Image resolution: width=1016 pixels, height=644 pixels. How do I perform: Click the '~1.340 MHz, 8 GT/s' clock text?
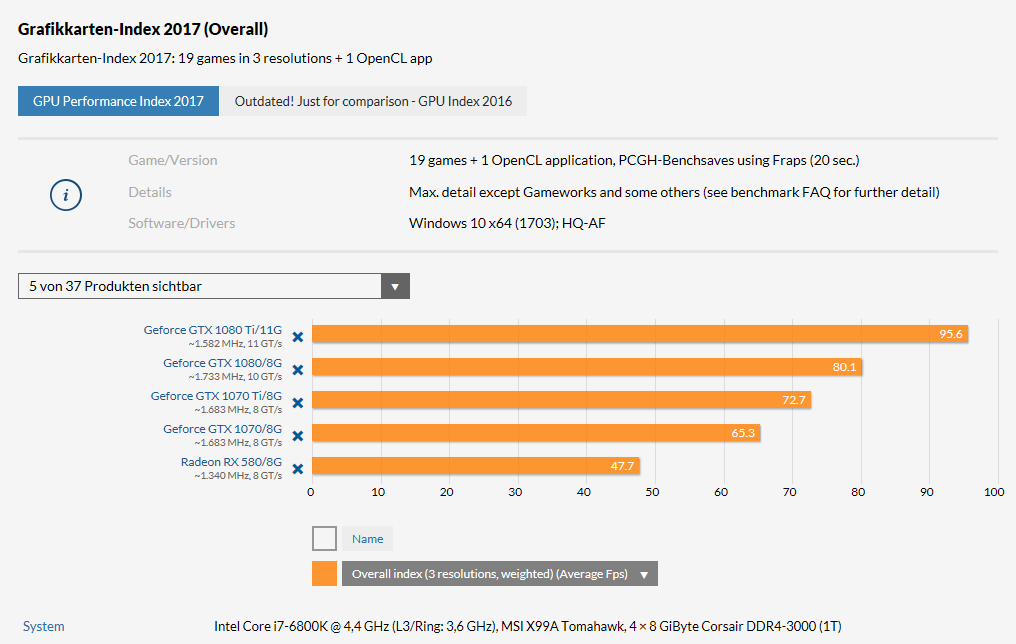[238, 476]
